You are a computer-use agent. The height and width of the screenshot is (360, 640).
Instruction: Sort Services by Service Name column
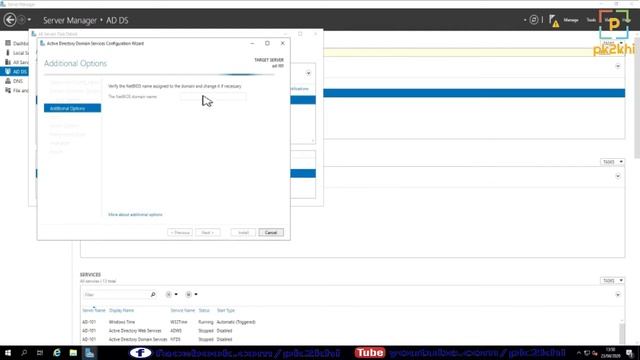(182, 310)
